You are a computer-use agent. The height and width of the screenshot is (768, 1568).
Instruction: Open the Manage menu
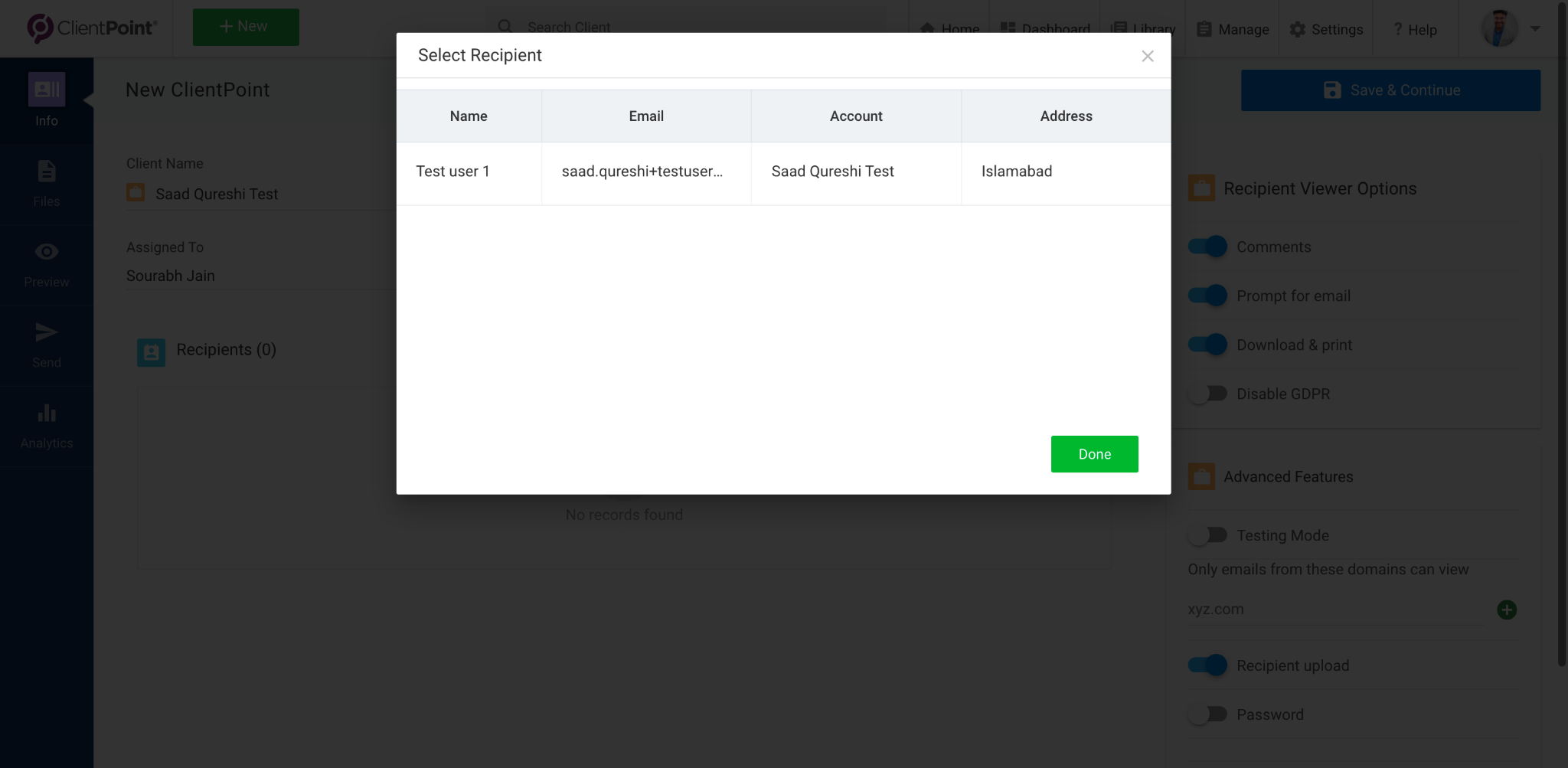click(x=1233, y=29)
